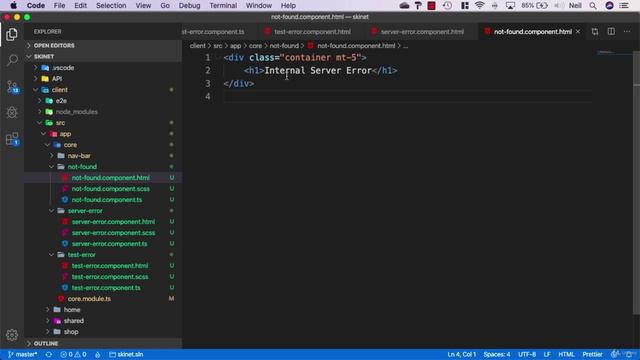The height and width of the screenshot is (360, 640).
Task: Open Spotlight search in menu bar
Action: [x=593, y=6]
